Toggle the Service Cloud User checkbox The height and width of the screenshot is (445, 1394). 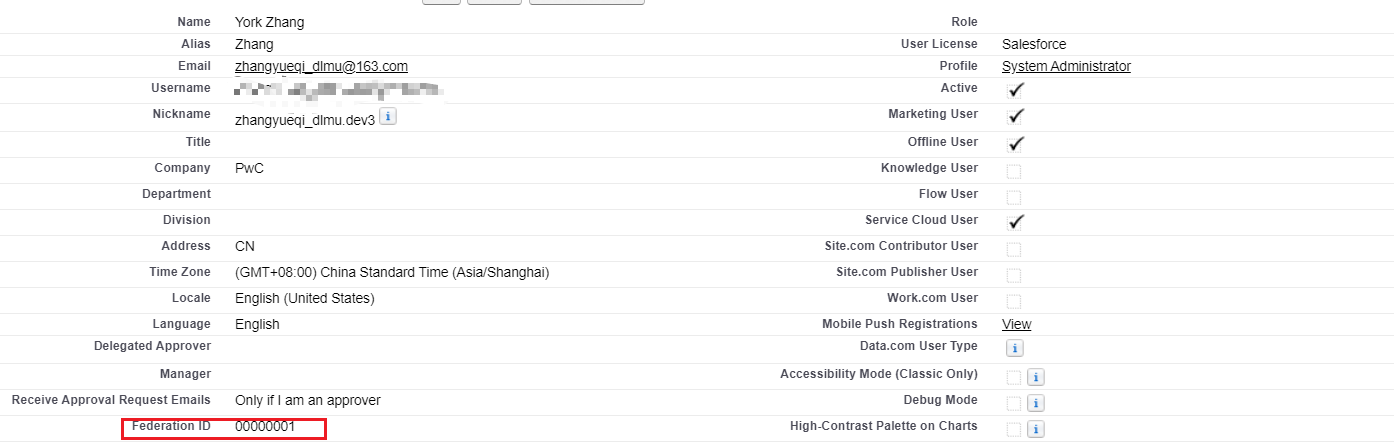coord(1016,222)
